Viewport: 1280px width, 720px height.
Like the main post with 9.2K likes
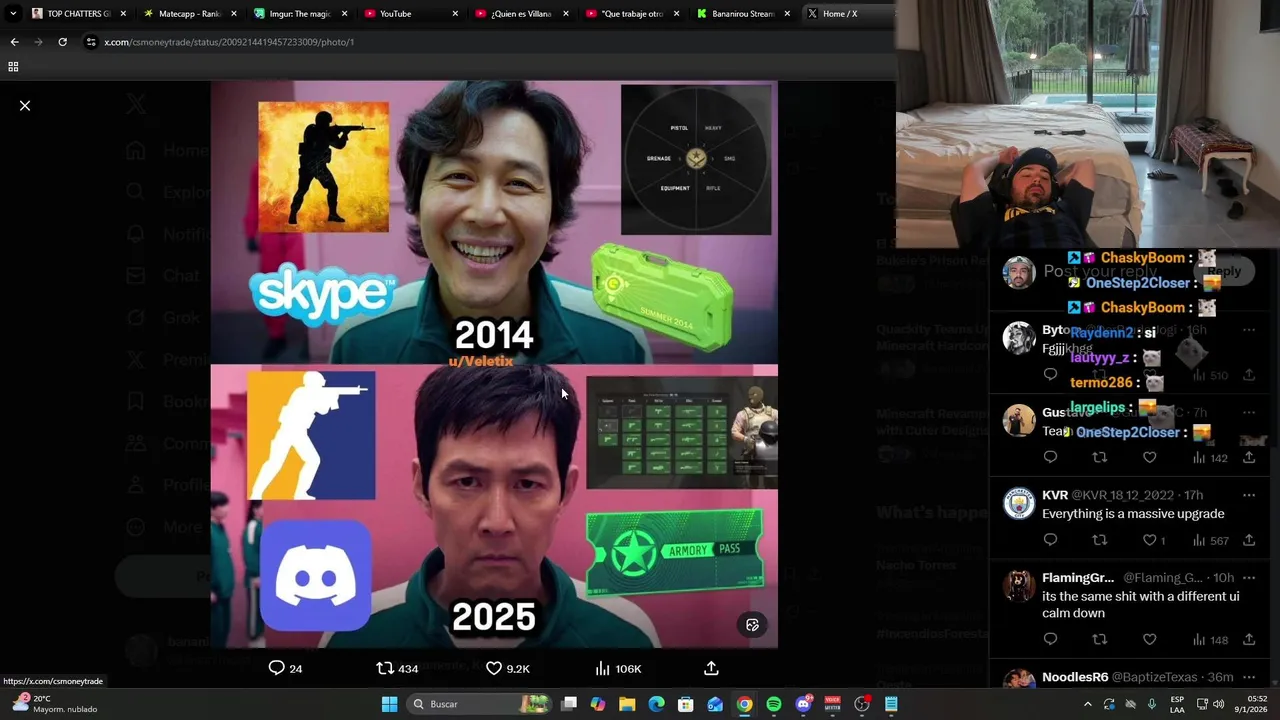tap(508, 668)
